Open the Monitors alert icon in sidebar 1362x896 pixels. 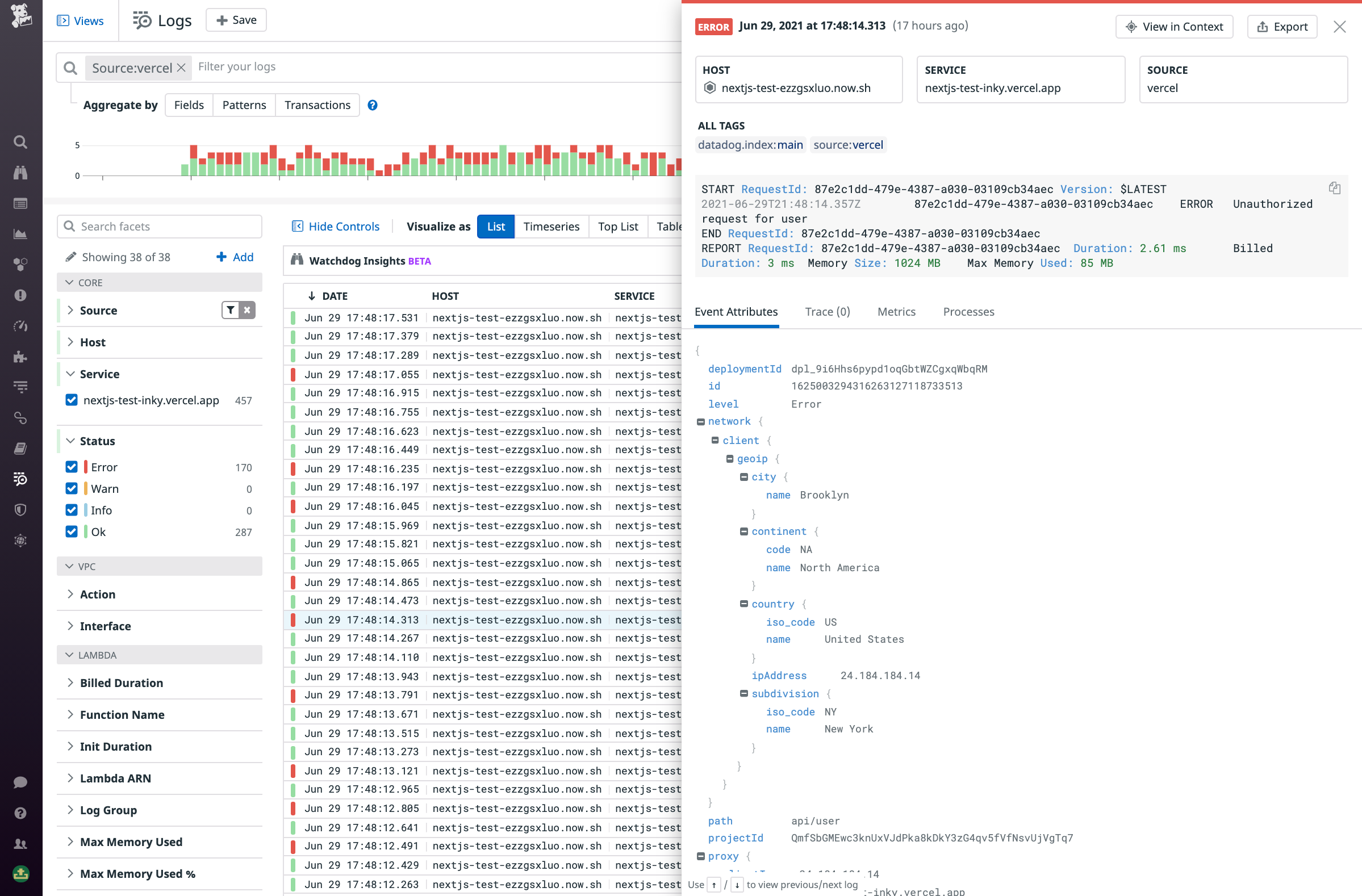tap(20, 295)
